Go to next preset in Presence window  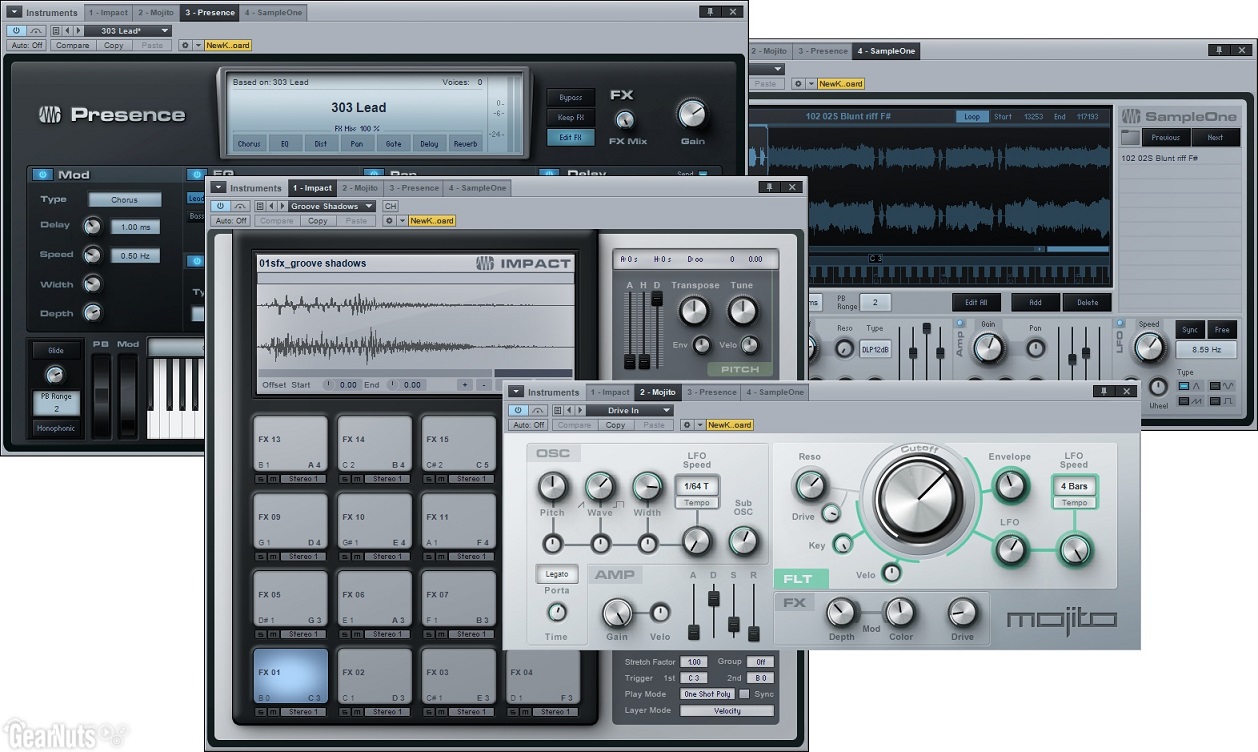(79, 31)
